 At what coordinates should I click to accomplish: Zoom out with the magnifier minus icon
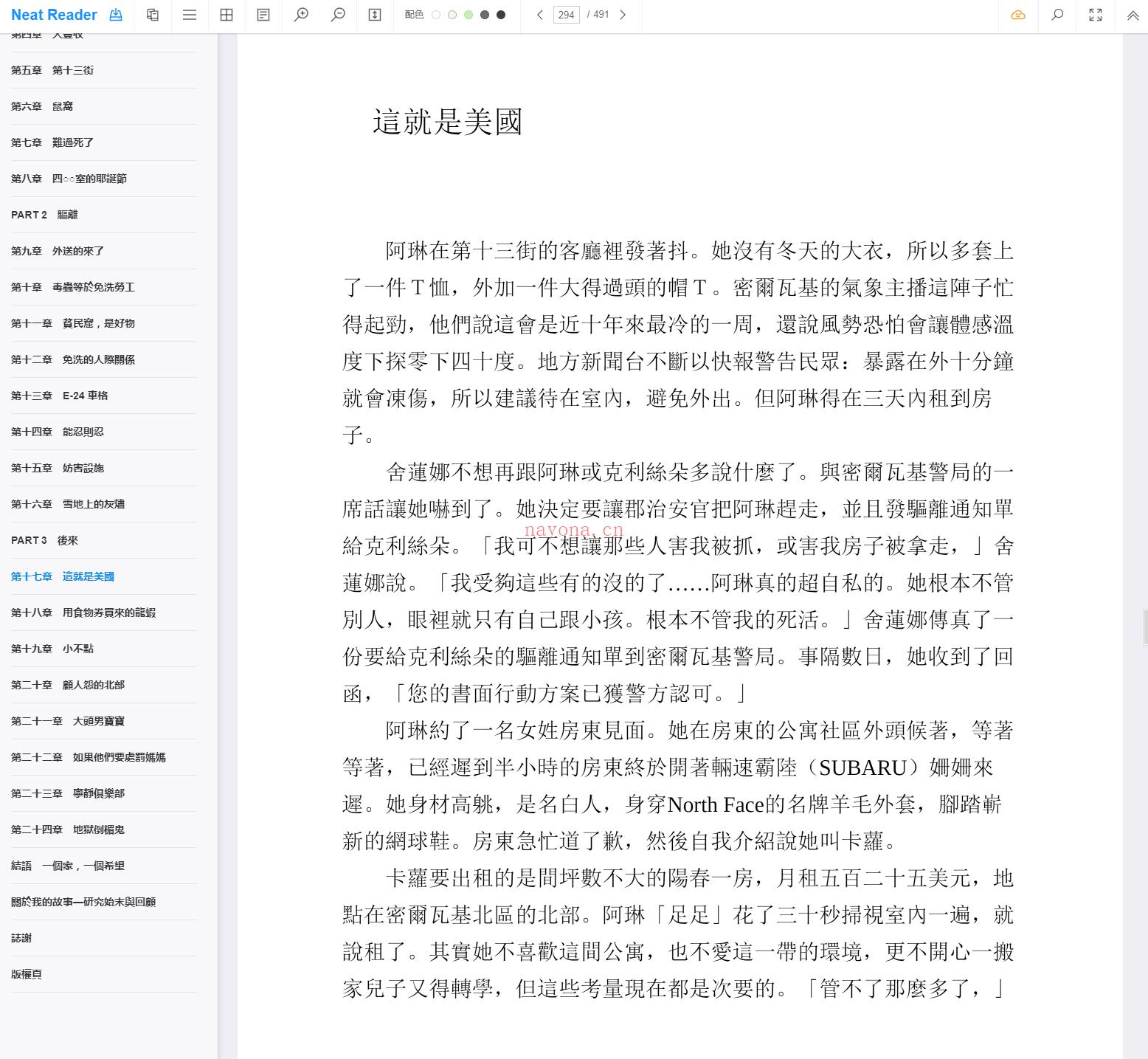coord(338,15)
